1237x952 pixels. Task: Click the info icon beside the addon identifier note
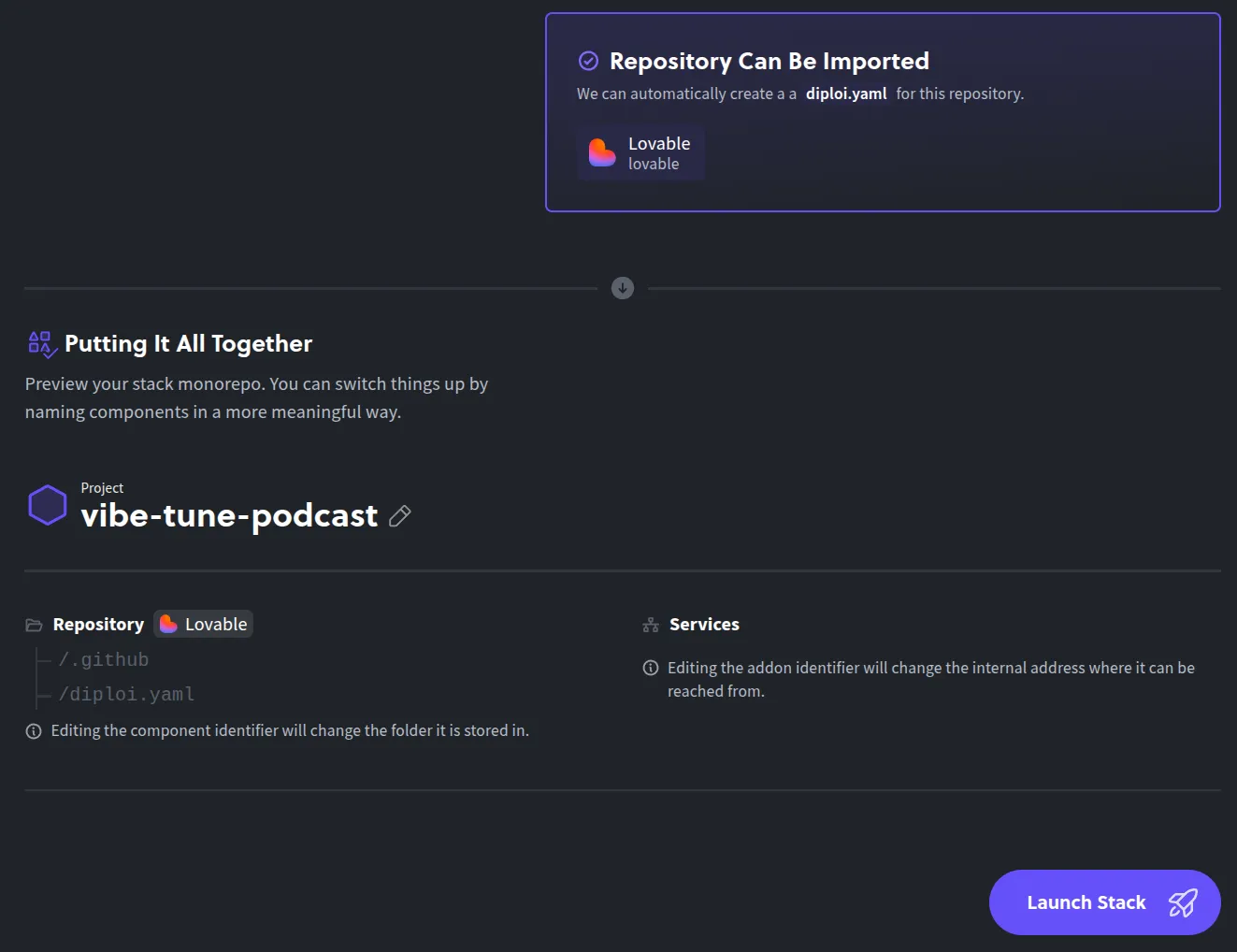point(651,668)
